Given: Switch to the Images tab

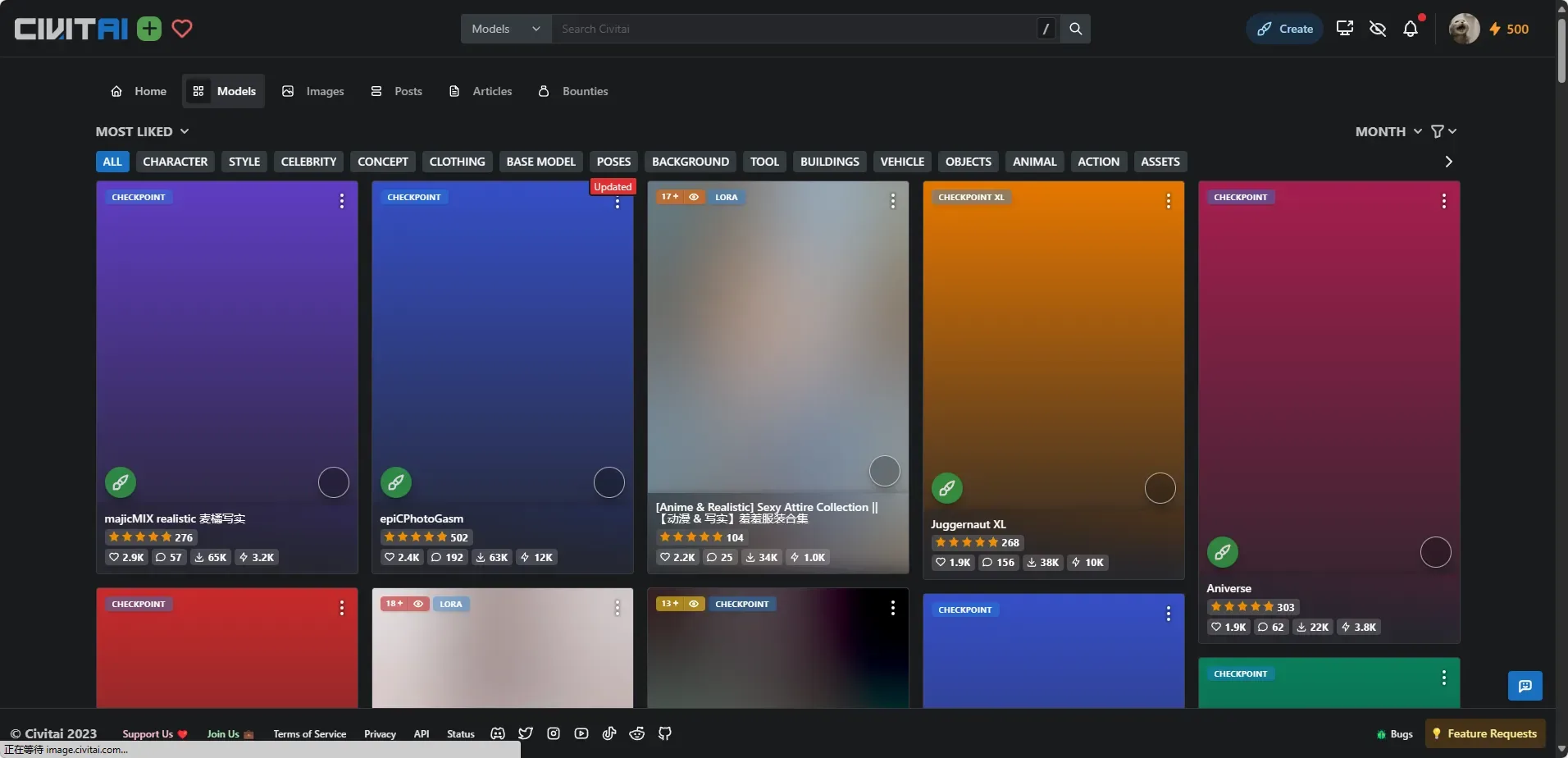Looking at the screenshot, I should click(313, 91).
